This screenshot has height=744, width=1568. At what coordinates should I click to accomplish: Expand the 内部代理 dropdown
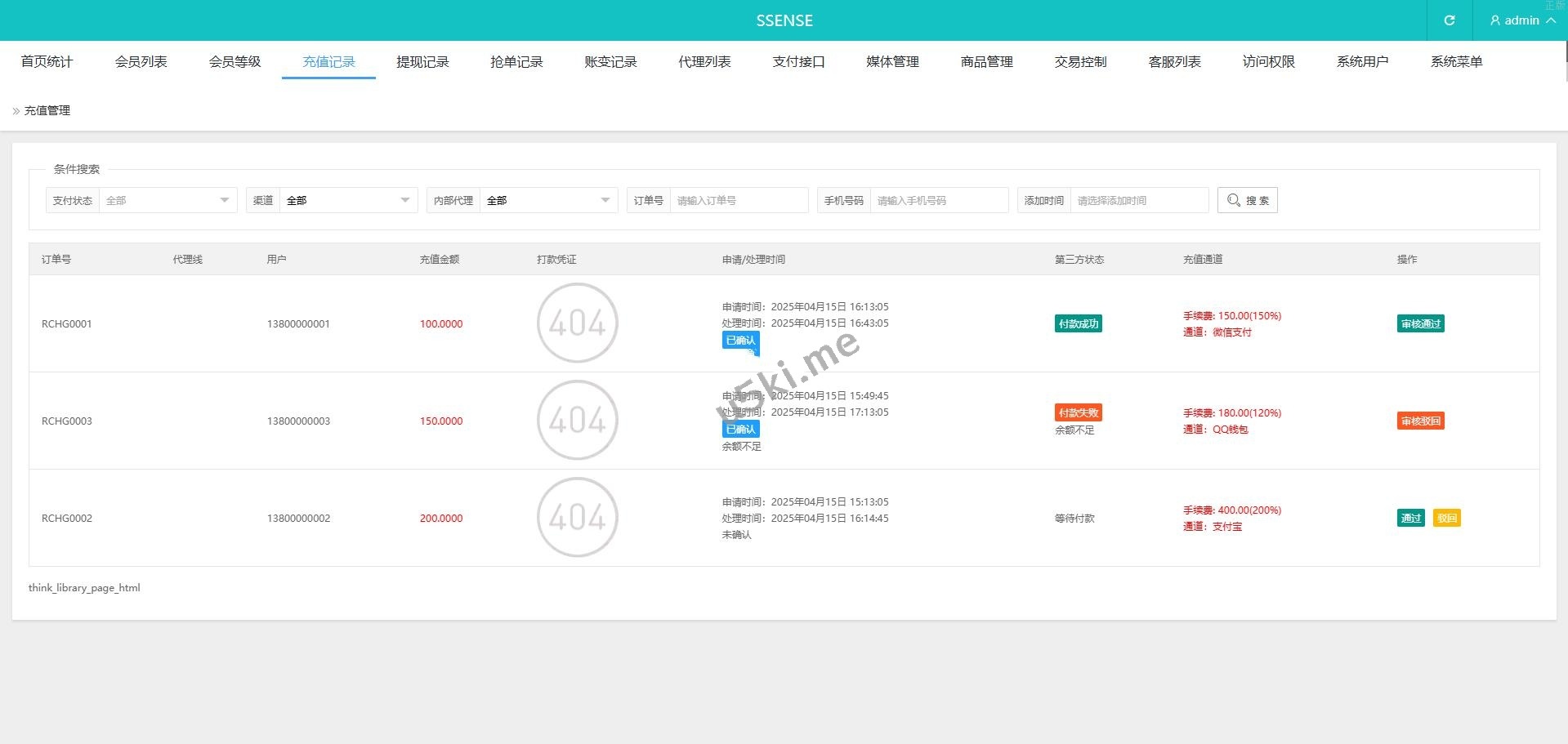[x=547, y=200]
